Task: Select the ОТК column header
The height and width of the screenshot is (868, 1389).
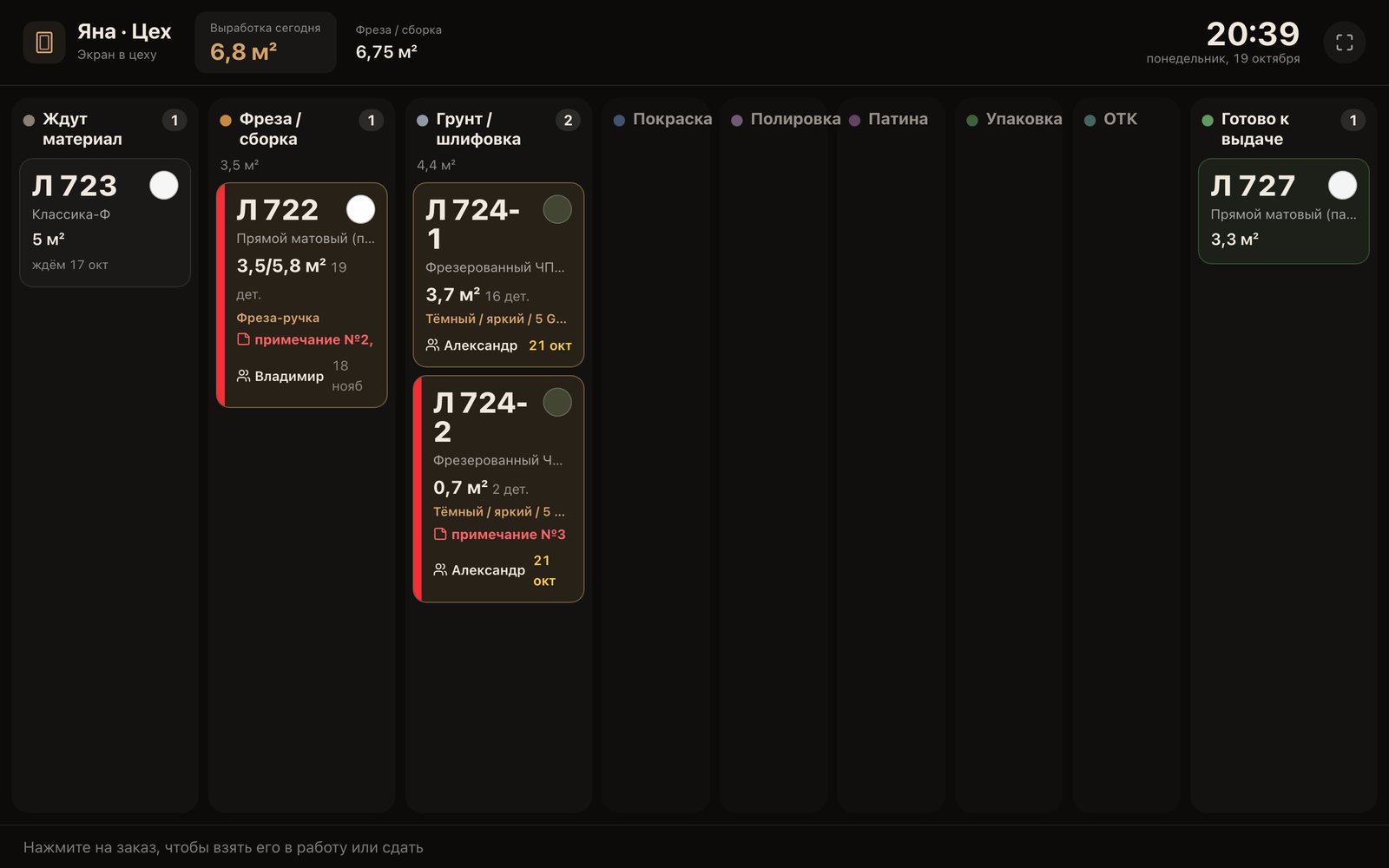Action: point(1111,119)
